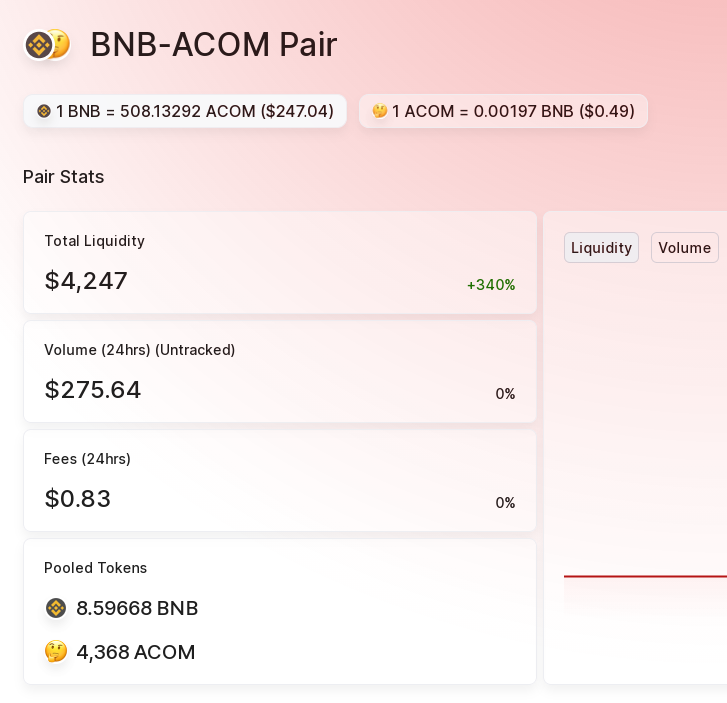The image size is (727, 703).
Task: Switch chart to the Liquidity view
Action: tap(601, 248)
